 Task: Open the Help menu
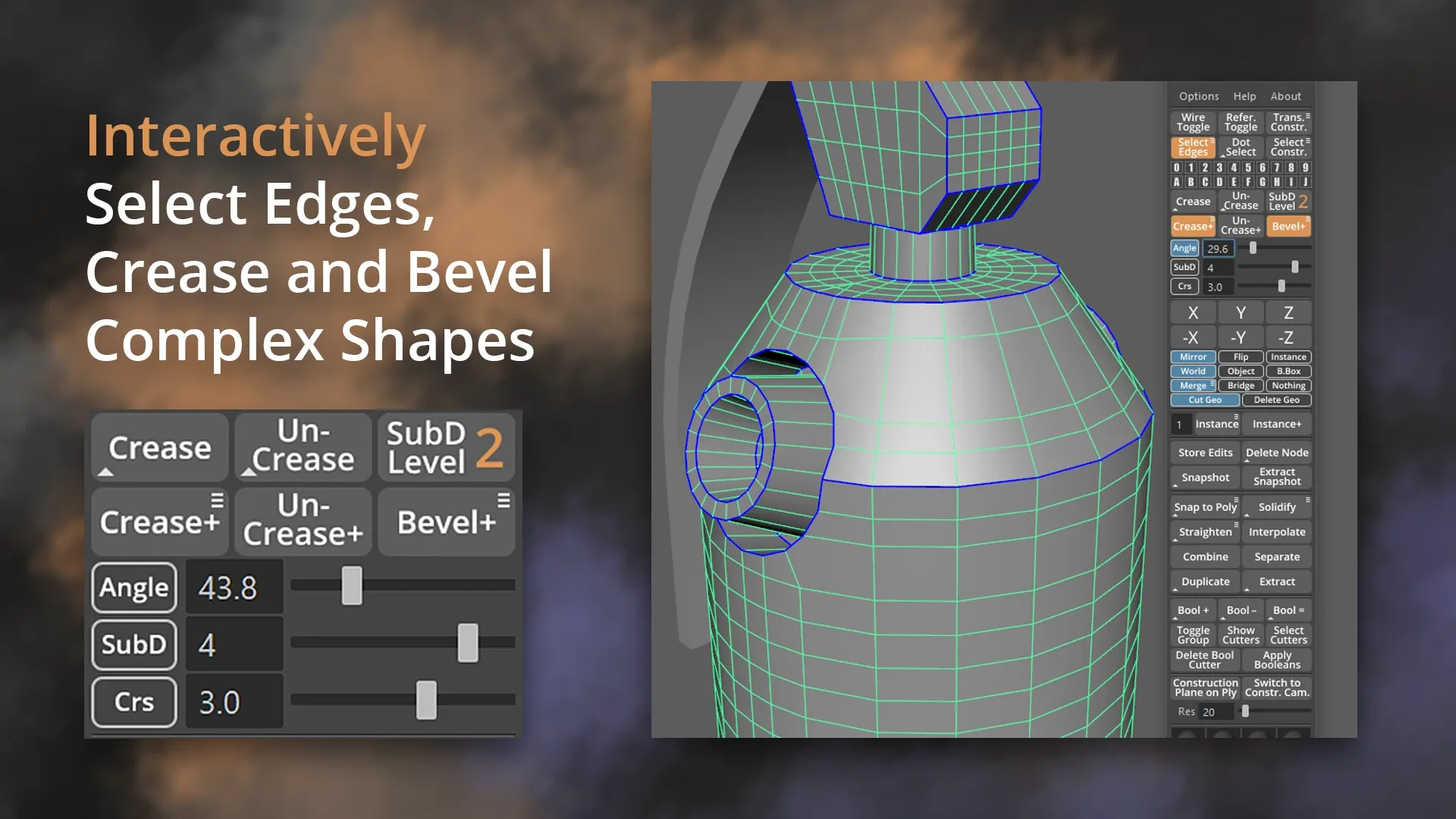coord(1245,95)
